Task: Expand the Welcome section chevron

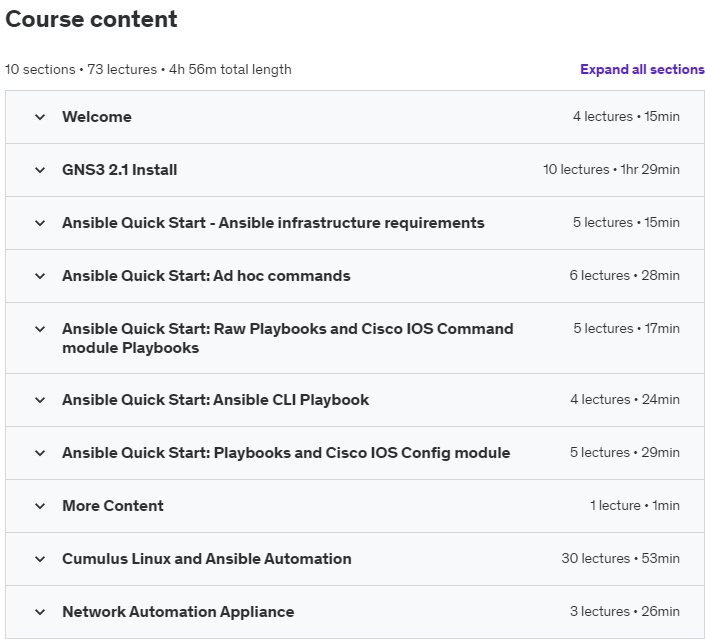Action: (x=40, y=117)
